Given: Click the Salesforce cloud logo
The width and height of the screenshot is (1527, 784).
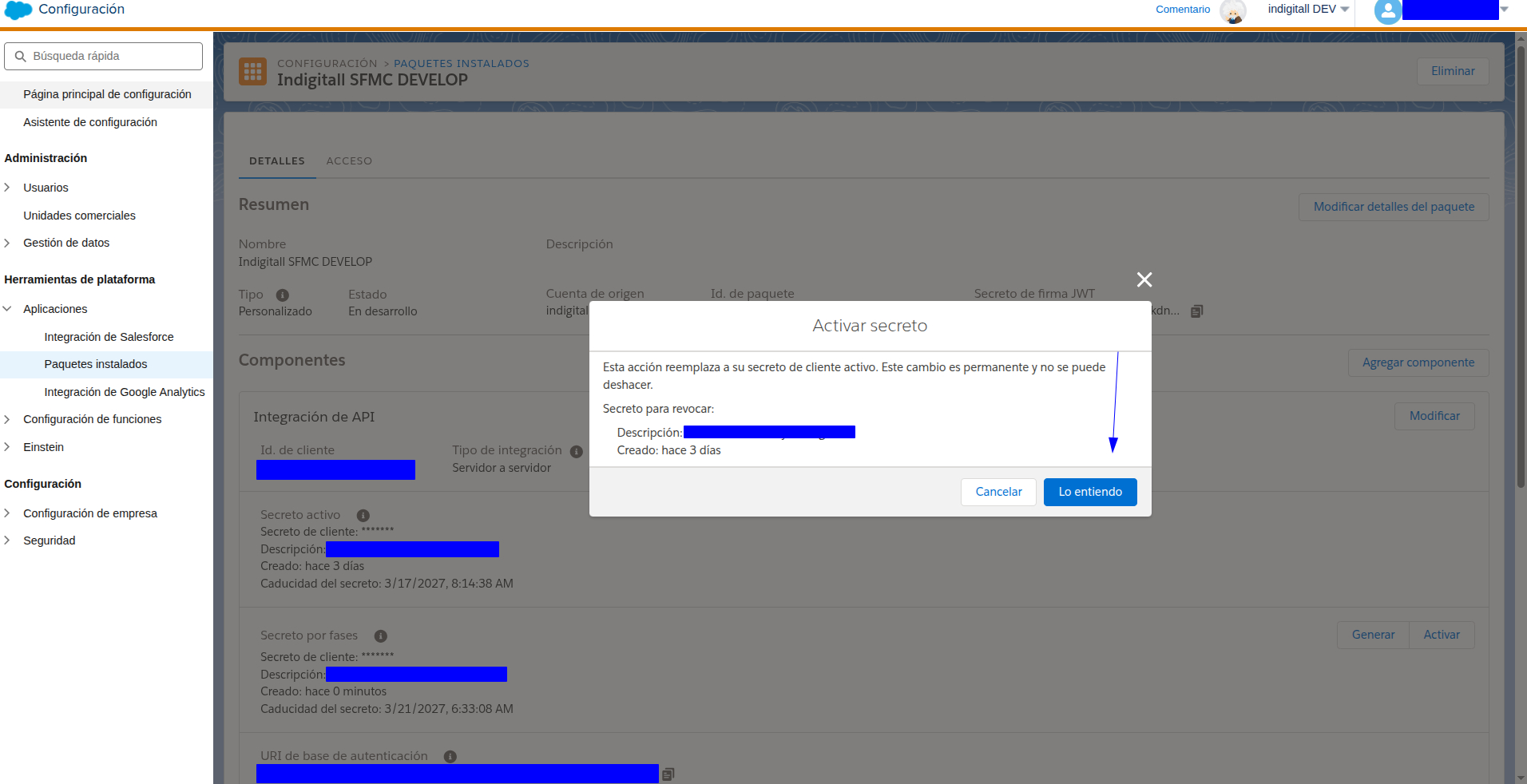Looking at the screenshot, I should pyautogui.click(x=18, y=10).
